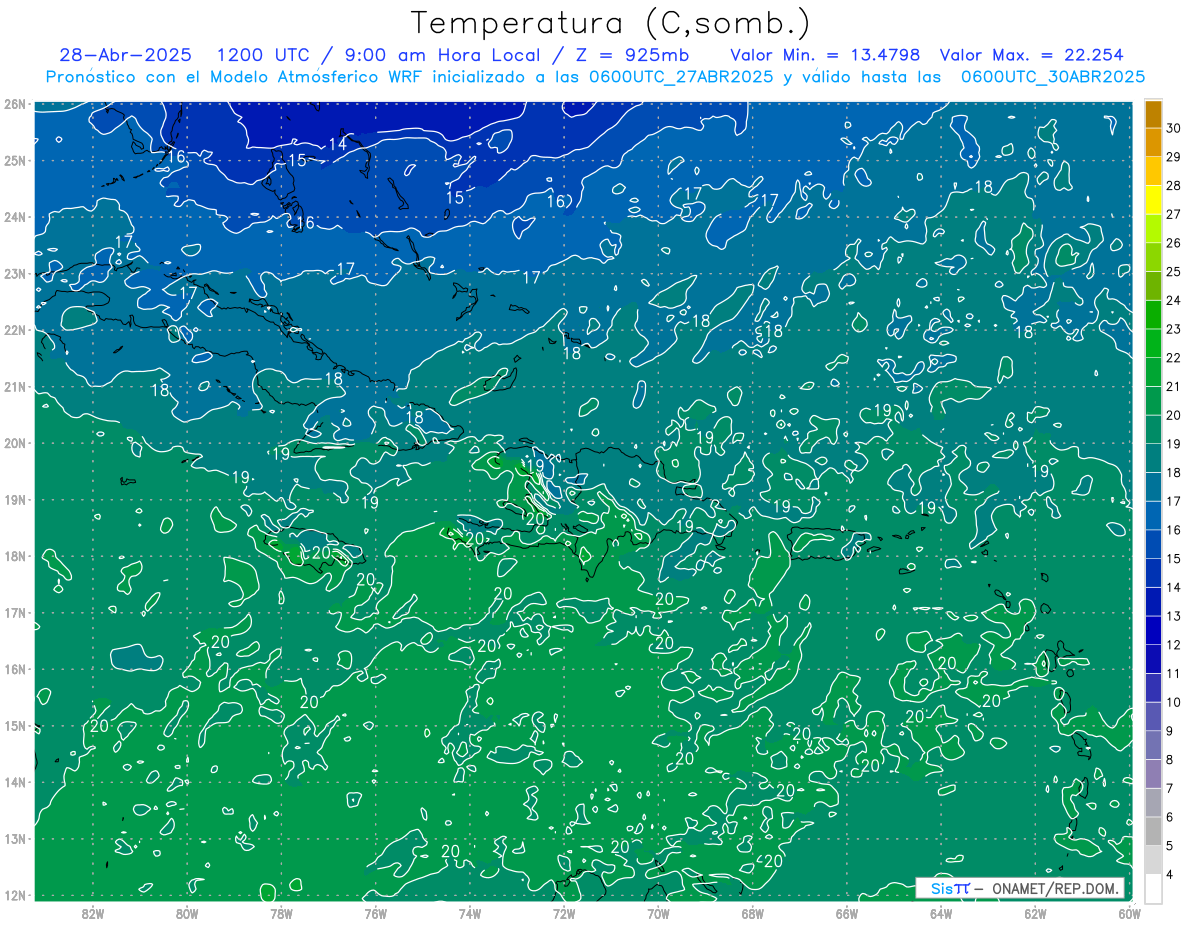
Task: Click the color scale value "30"
Action: click(1174, 128)
